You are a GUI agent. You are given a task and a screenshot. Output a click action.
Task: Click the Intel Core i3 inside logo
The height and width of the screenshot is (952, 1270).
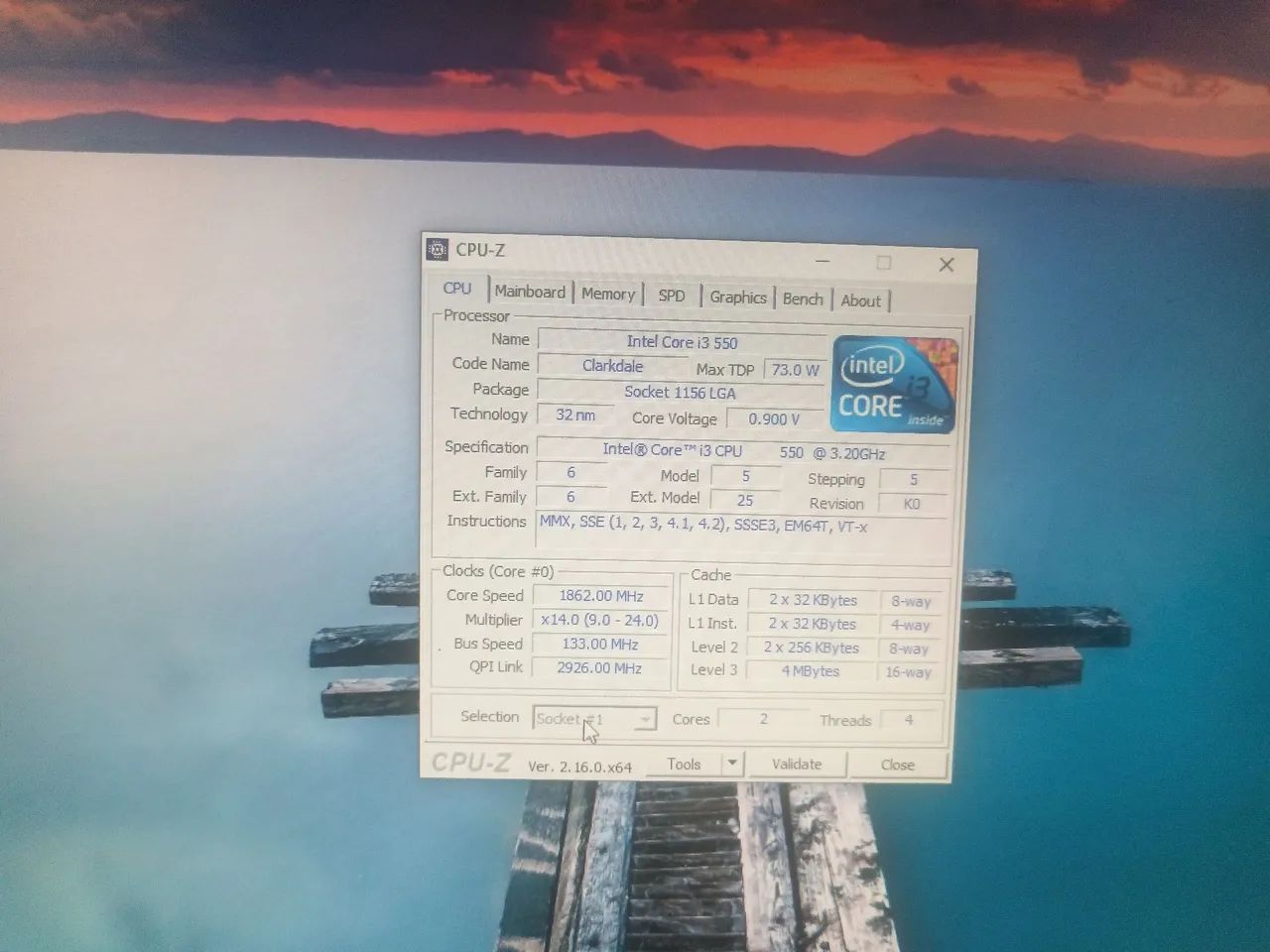point(895,385)
